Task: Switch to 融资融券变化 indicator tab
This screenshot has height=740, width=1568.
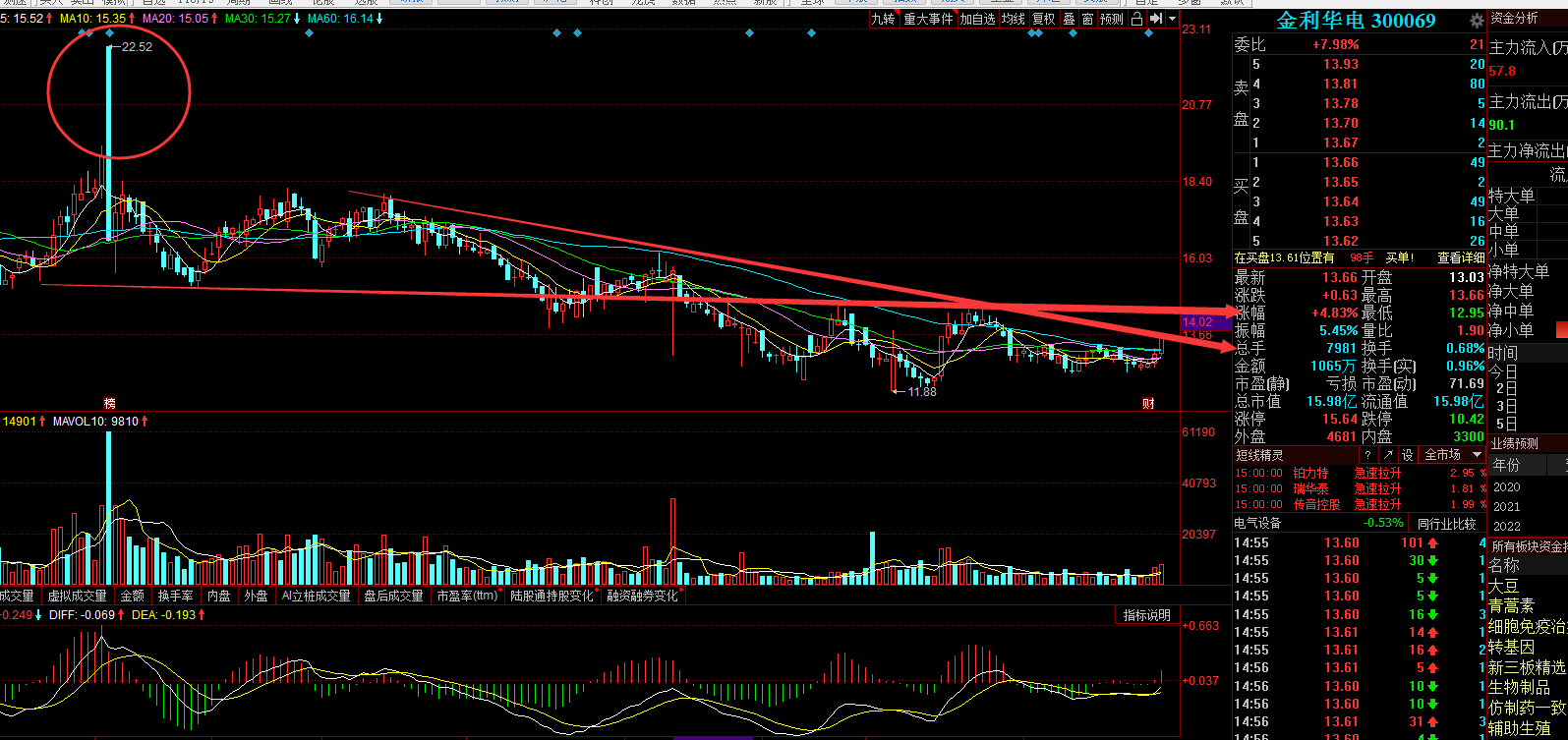Action: [642, 596]
